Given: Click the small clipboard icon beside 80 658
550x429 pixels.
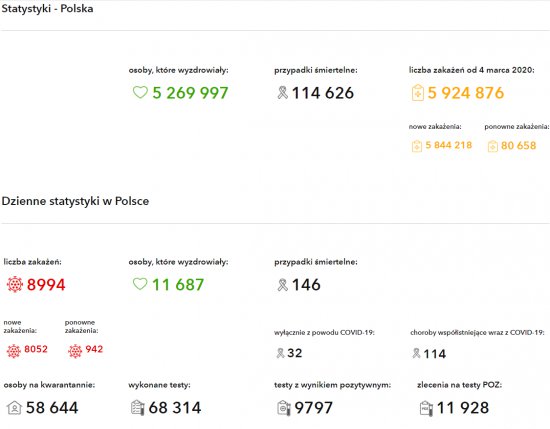Looking at the screenshot, I should 492,146.
